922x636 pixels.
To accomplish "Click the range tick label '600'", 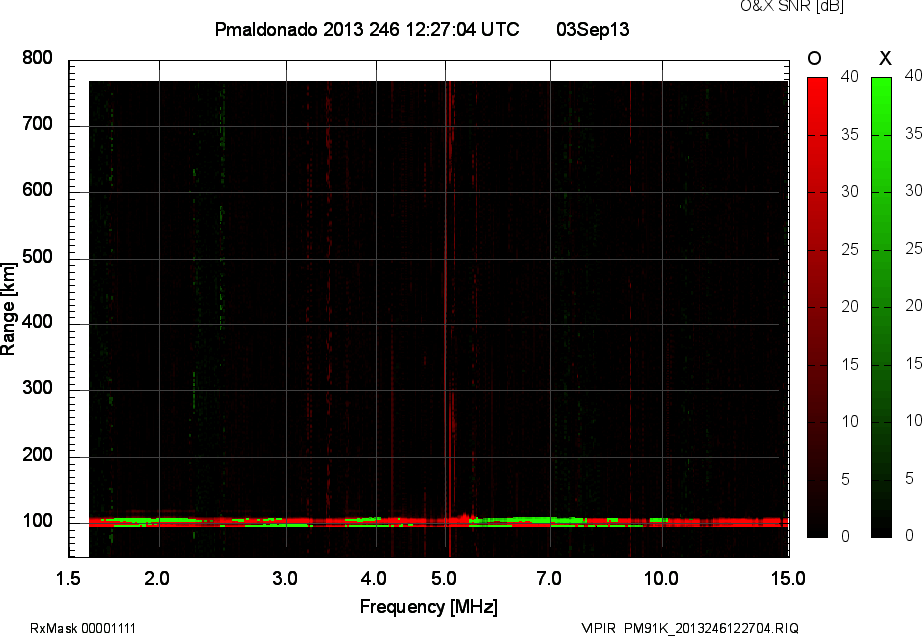I will pyautogui.click(x=37, y=190).
